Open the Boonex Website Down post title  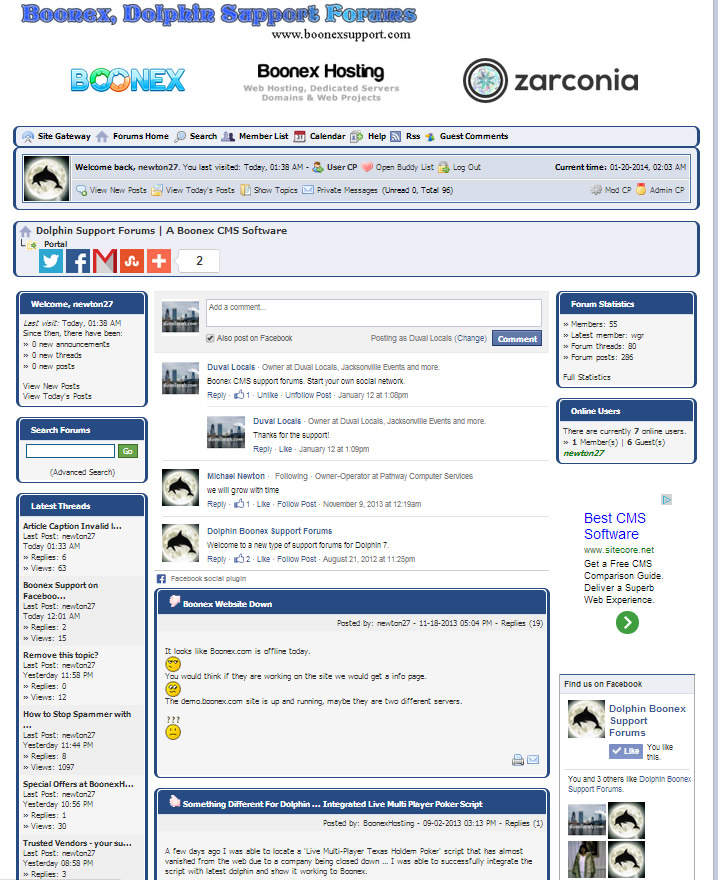pos(227,604)
